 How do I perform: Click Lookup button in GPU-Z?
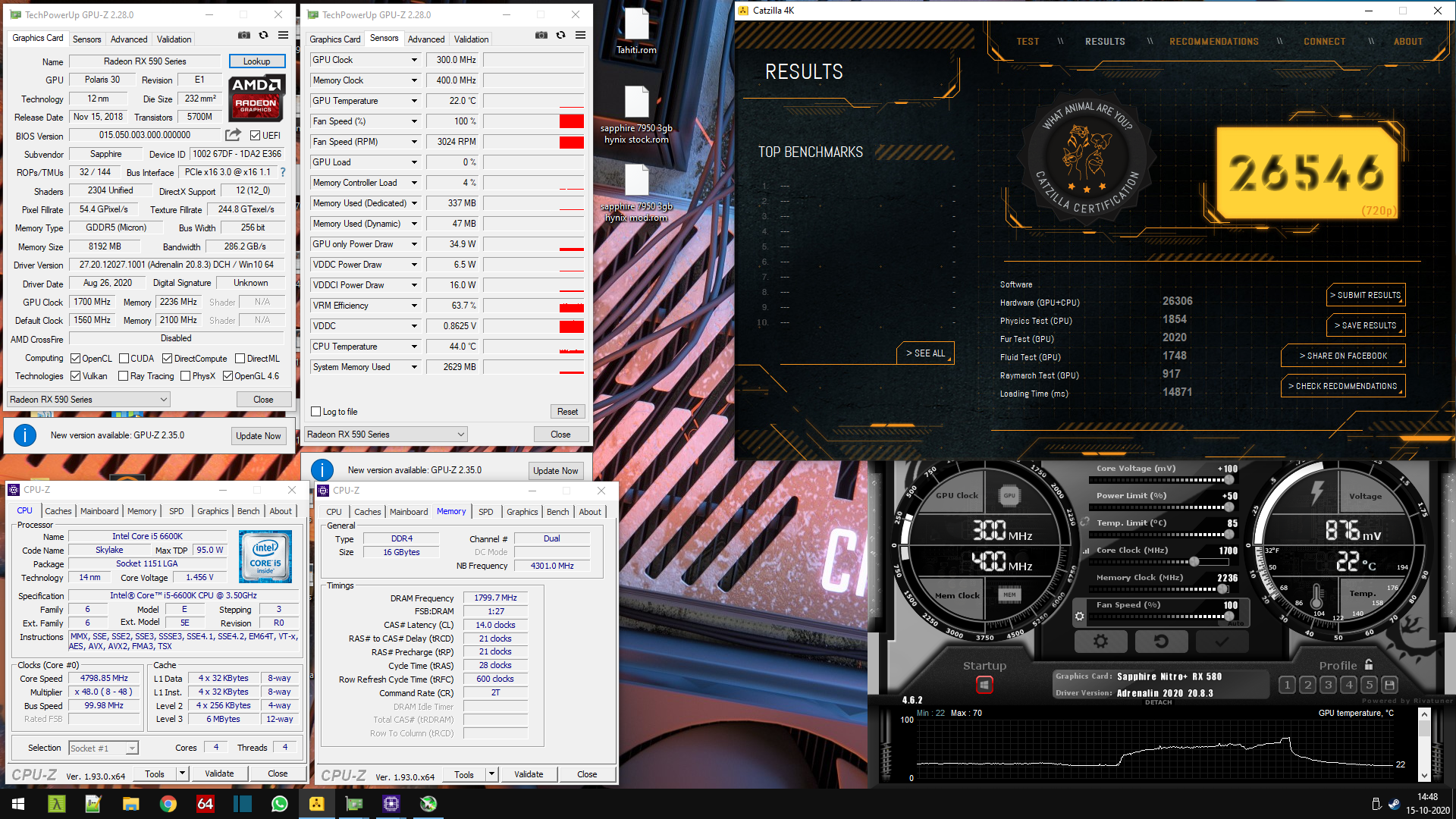coord(256,61)
